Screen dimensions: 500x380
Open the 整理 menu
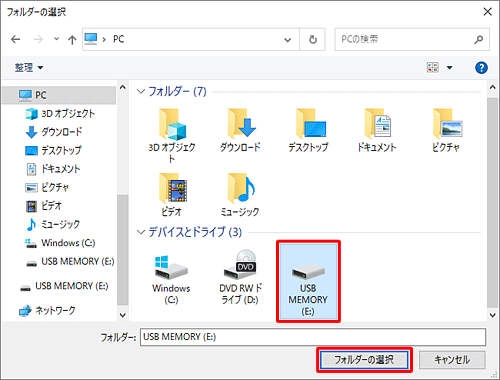click(29, 68)
